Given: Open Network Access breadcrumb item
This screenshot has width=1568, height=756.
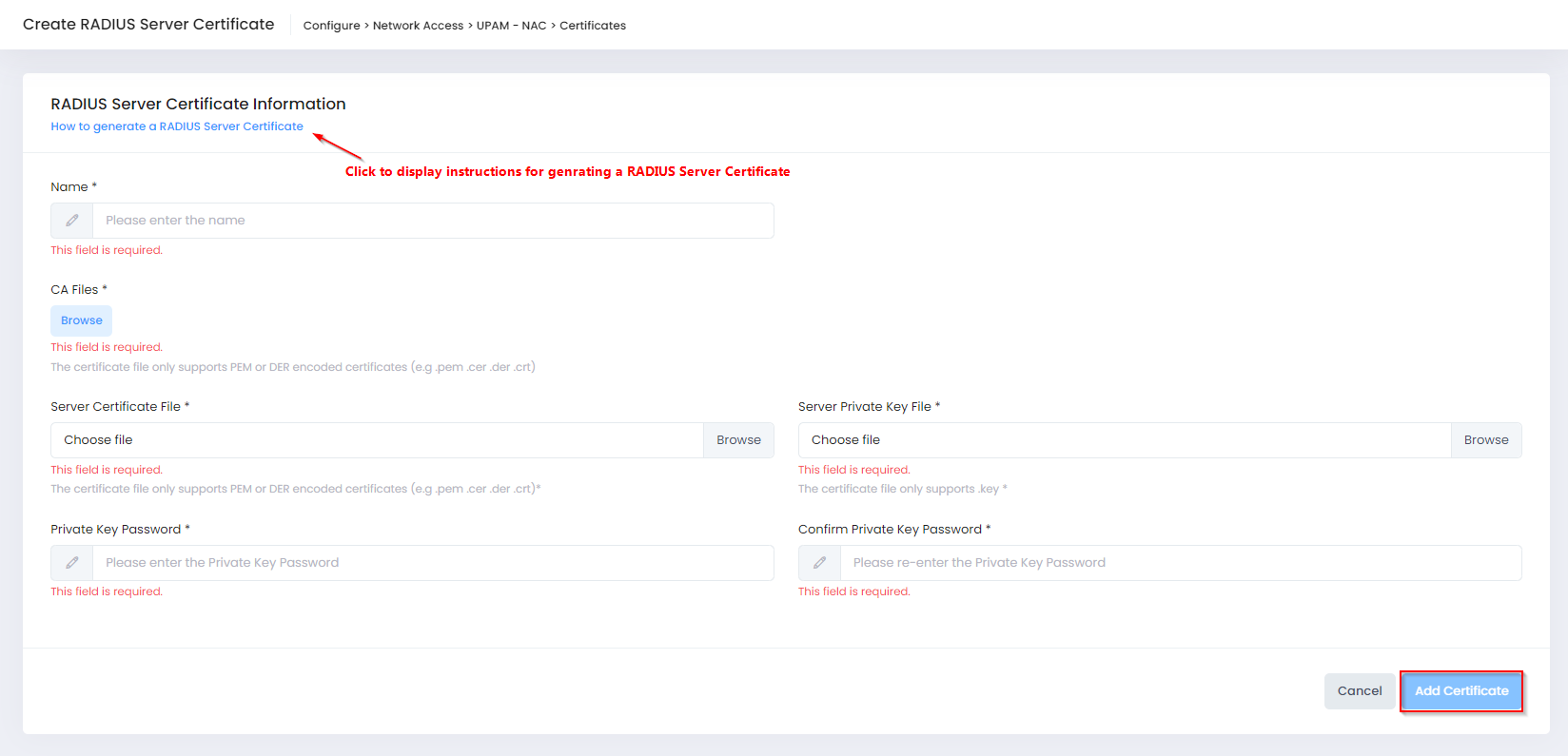Looking at the screenshot, I should pos(418,26).
